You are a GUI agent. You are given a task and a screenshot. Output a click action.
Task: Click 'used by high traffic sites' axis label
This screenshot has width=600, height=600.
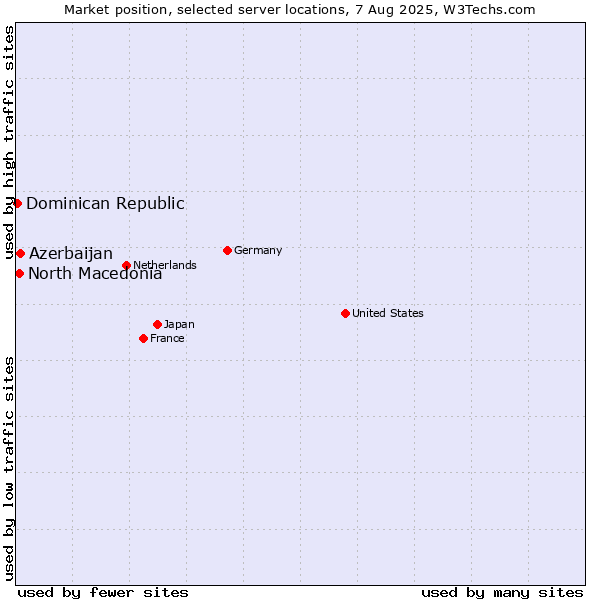tap(8, 143)
